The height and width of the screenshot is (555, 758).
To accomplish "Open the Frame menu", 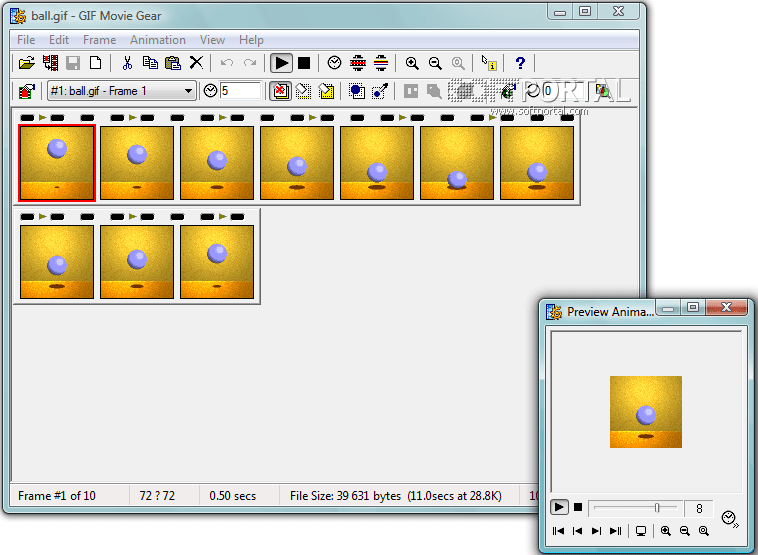I will (x=100, y=40).
